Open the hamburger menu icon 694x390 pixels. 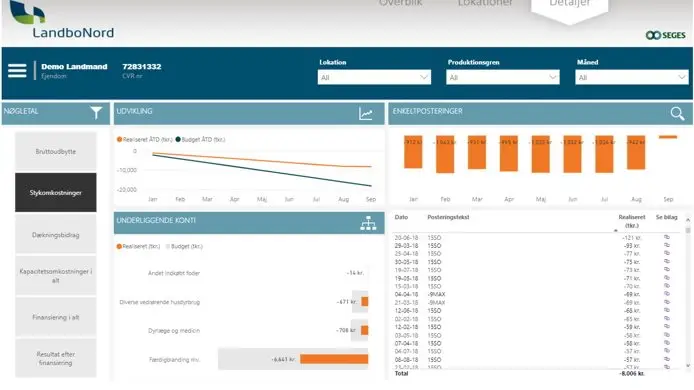coord(17,71)
